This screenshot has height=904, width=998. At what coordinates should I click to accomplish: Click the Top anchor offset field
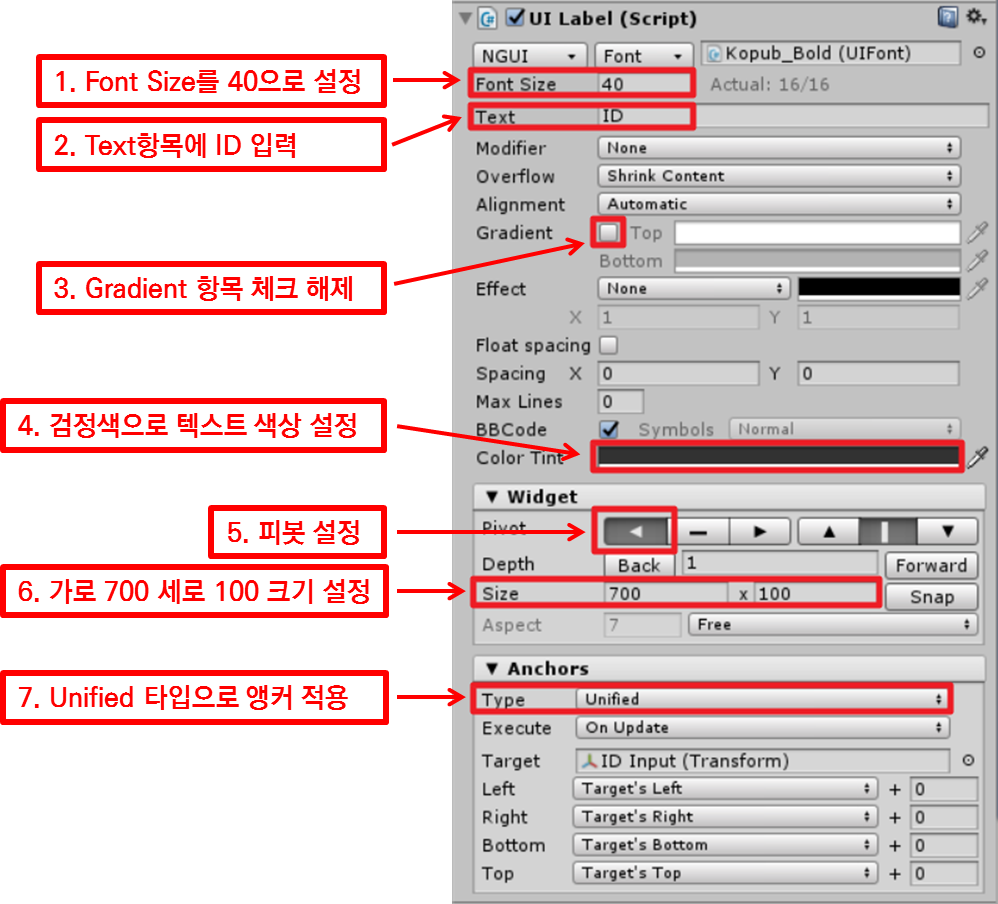[944, 873]
